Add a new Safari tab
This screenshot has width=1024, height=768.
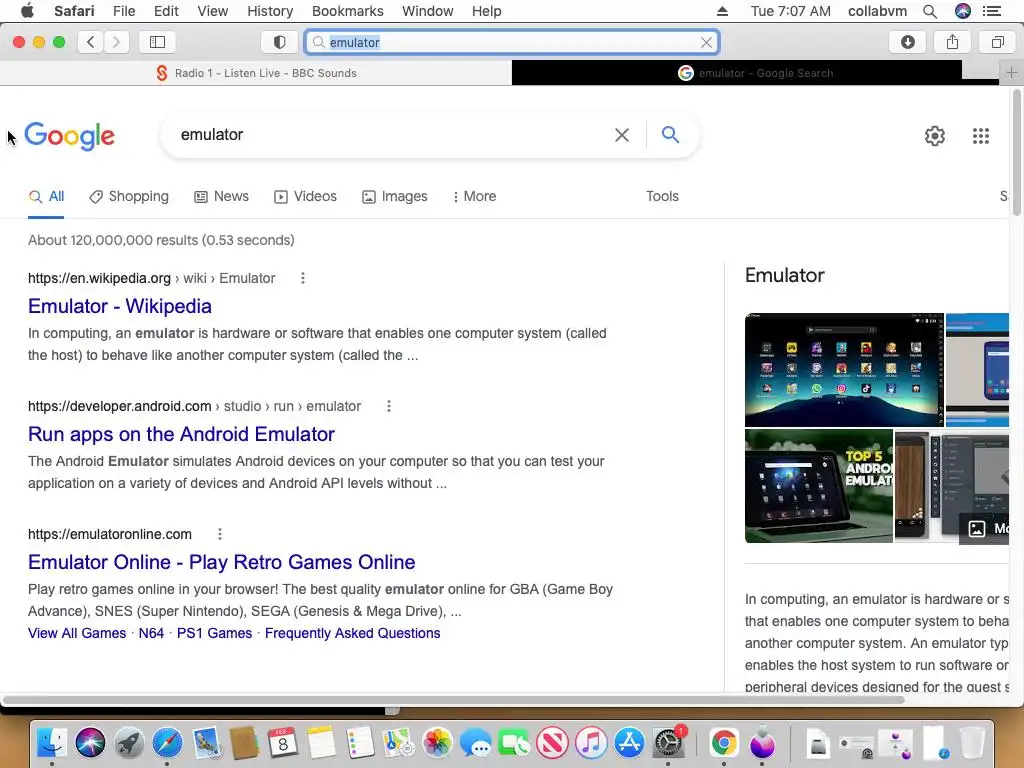1011,72
